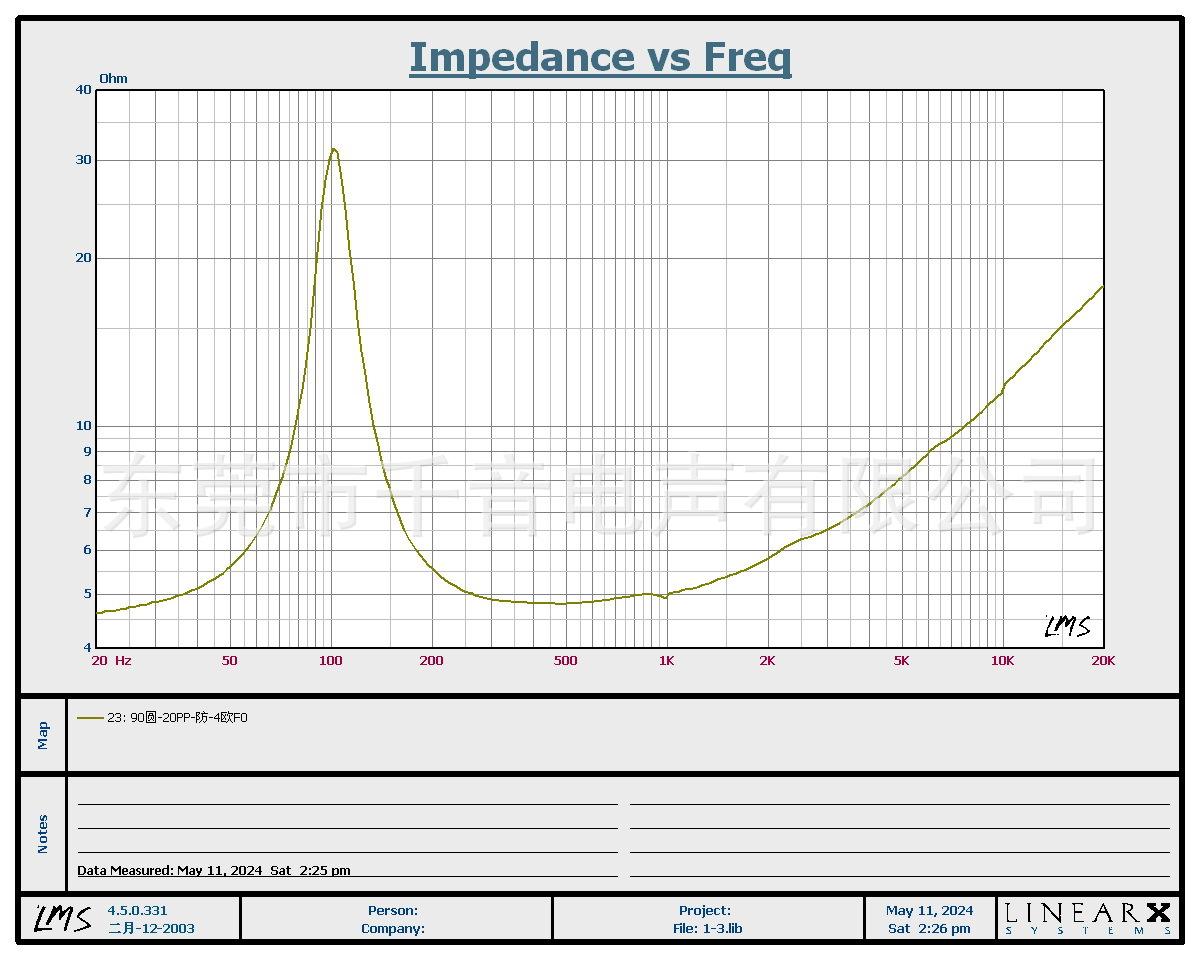The width and height of the screenshot is (1200, 960).
Task: Click the version number 4.5.0.331
Action: [138, 910]
